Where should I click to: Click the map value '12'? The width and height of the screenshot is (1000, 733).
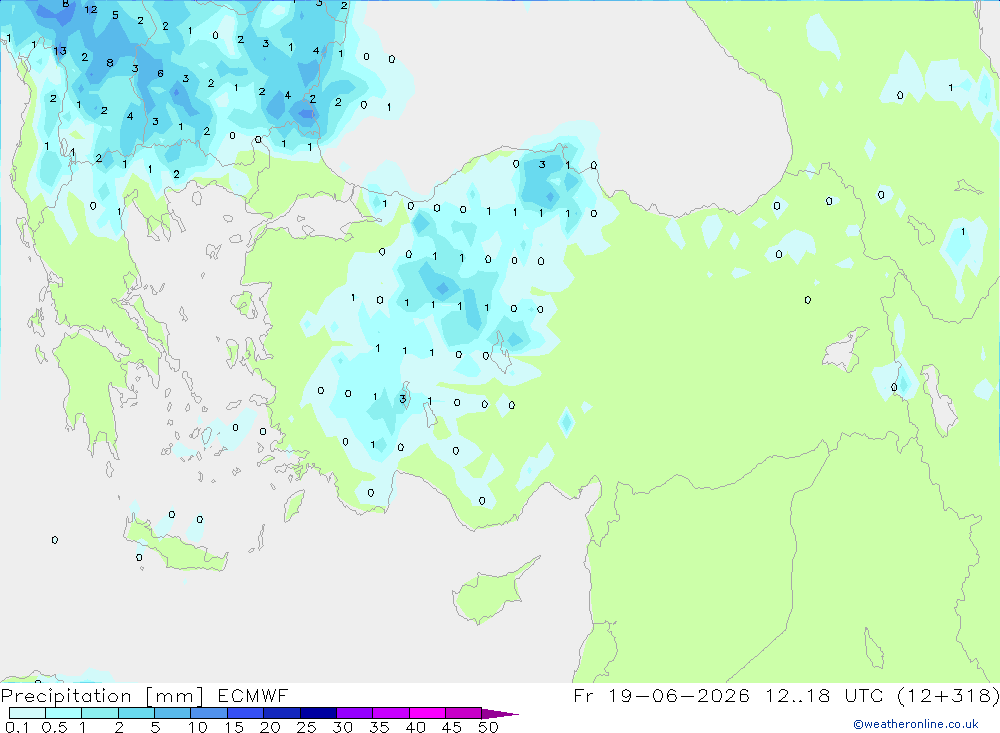pyautogui.click(x=91, y=10)
